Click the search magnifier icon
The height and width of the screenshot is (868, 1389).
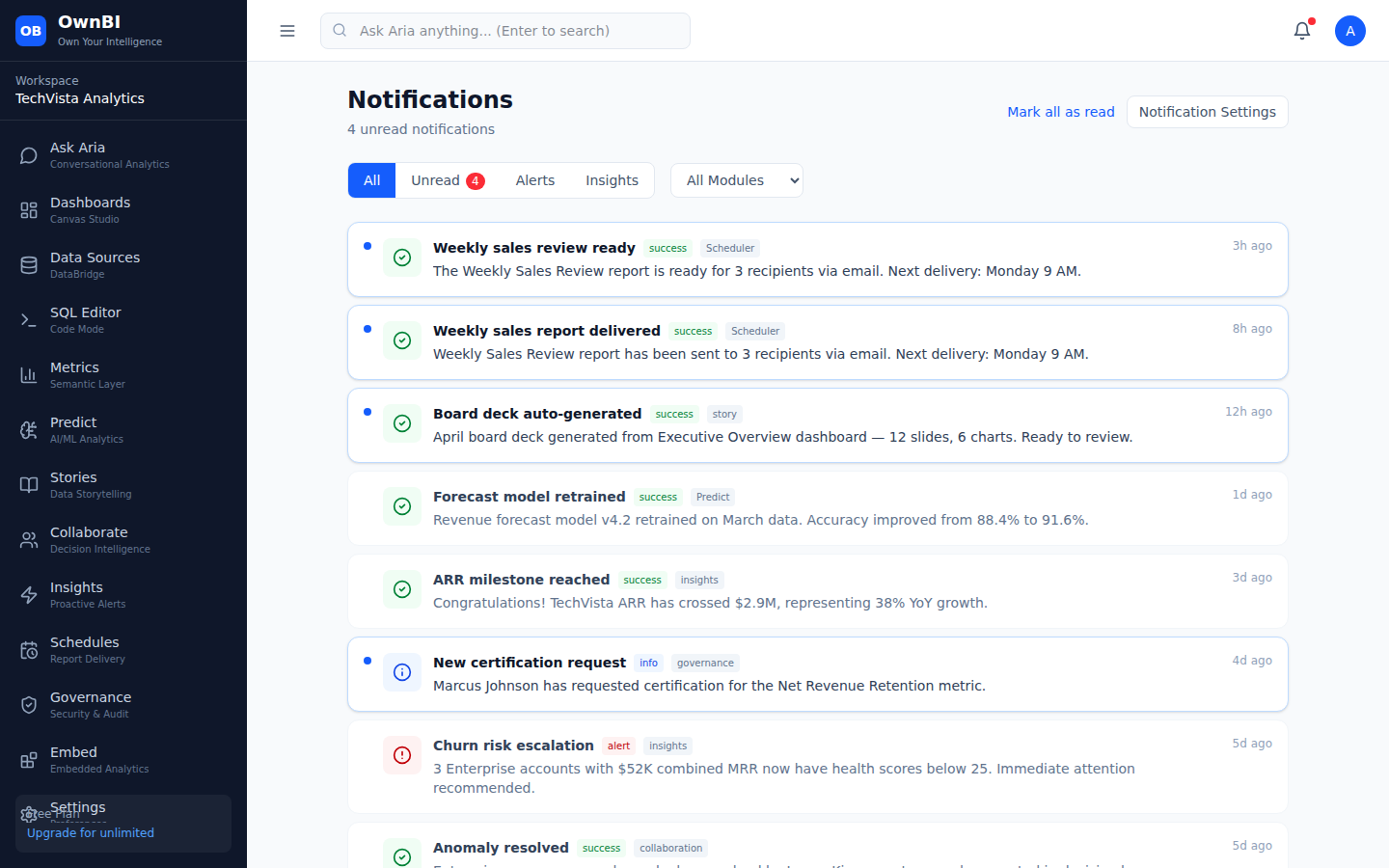click(340, 30)
